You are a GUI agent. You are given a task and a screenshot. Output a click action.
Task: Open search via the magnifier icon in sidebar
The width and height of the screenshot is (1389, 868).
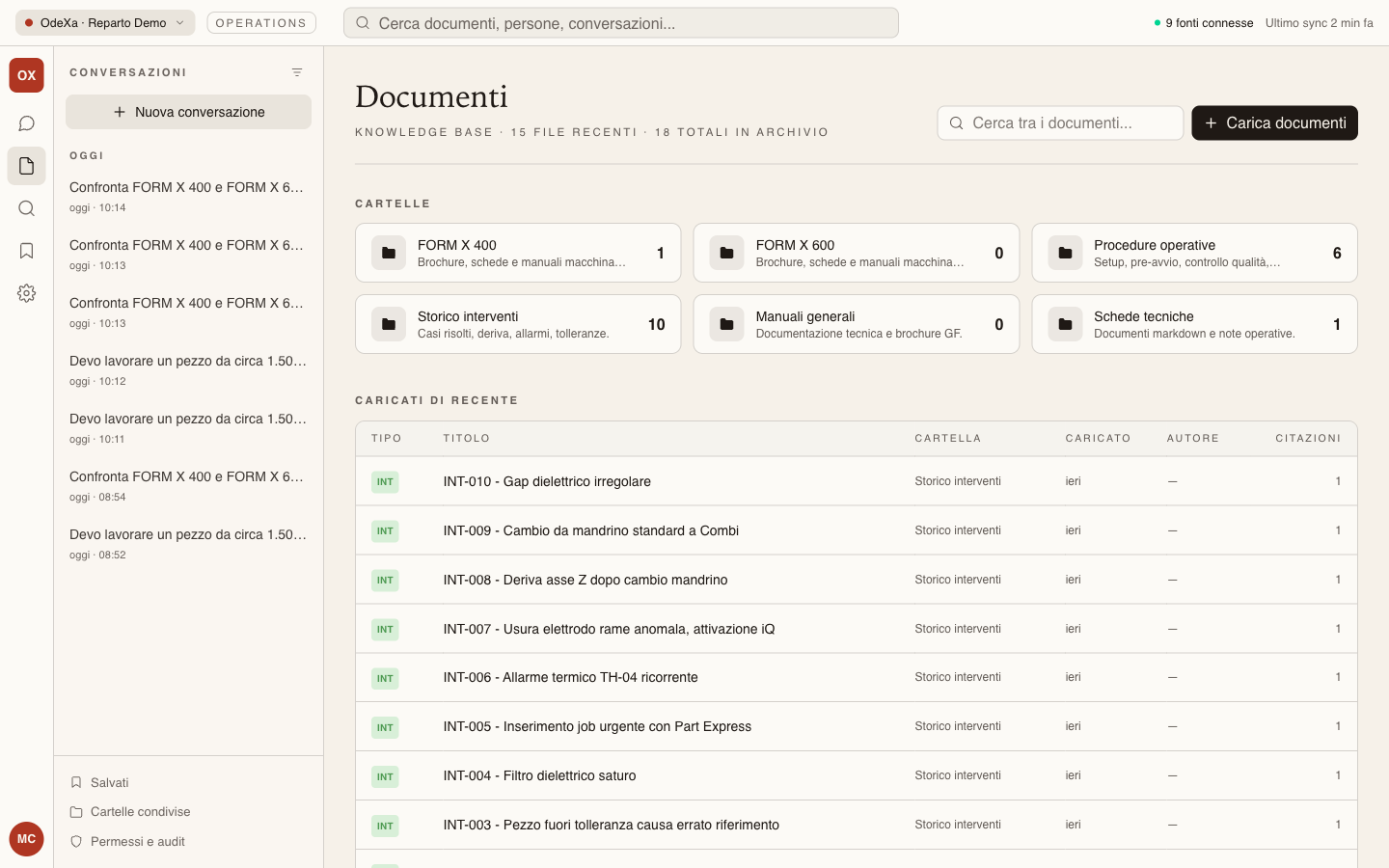[26, 208]
